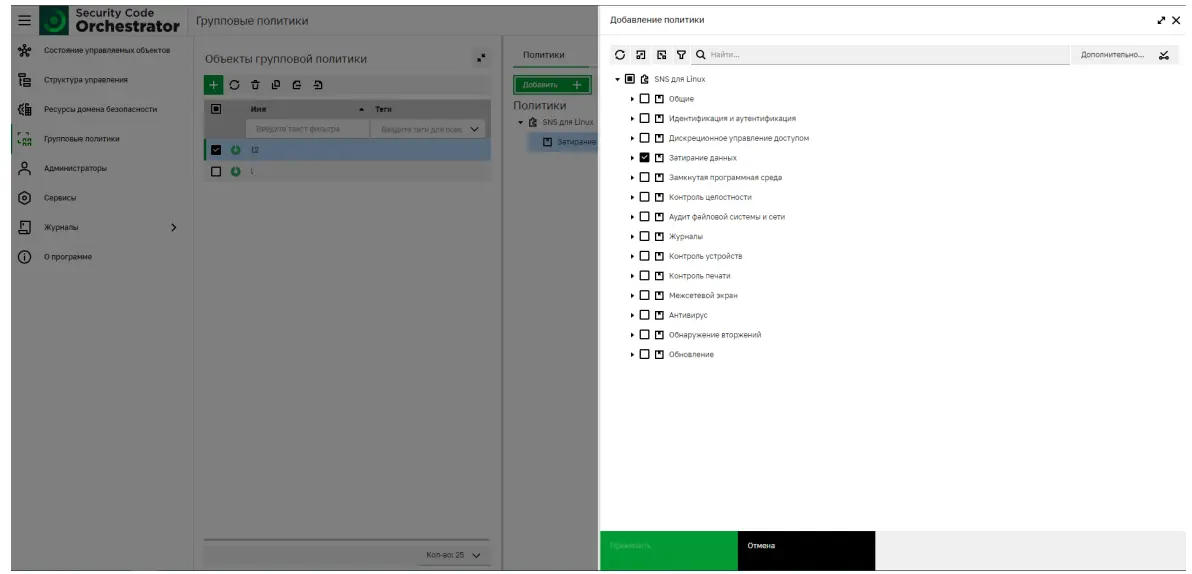
Task: Collapse SNS для Linux node in dialog tree
Action: [x=618, y=79]
